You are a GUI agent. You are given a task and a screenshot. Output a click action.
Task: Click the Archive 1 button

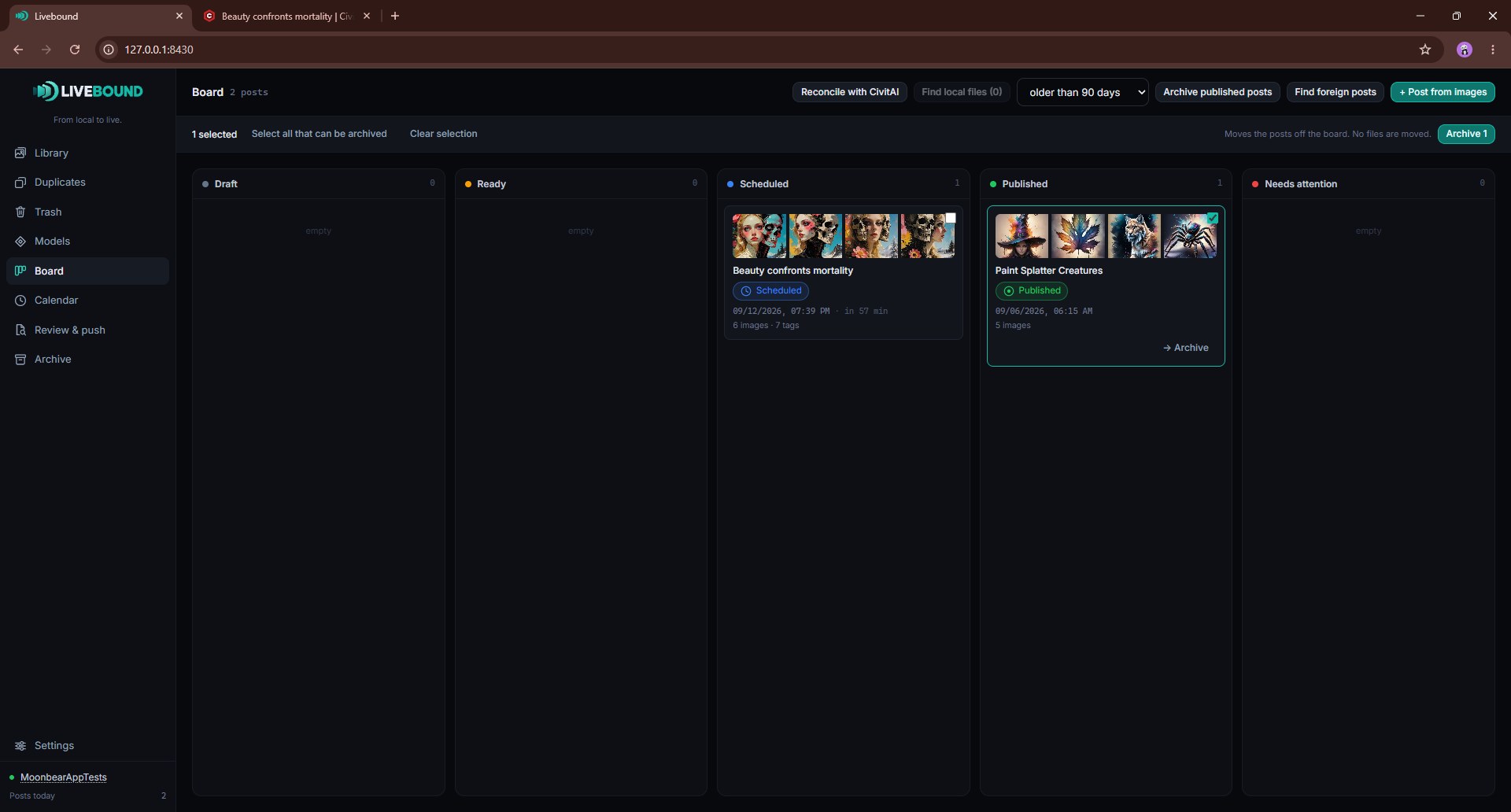pos(1466,134)
